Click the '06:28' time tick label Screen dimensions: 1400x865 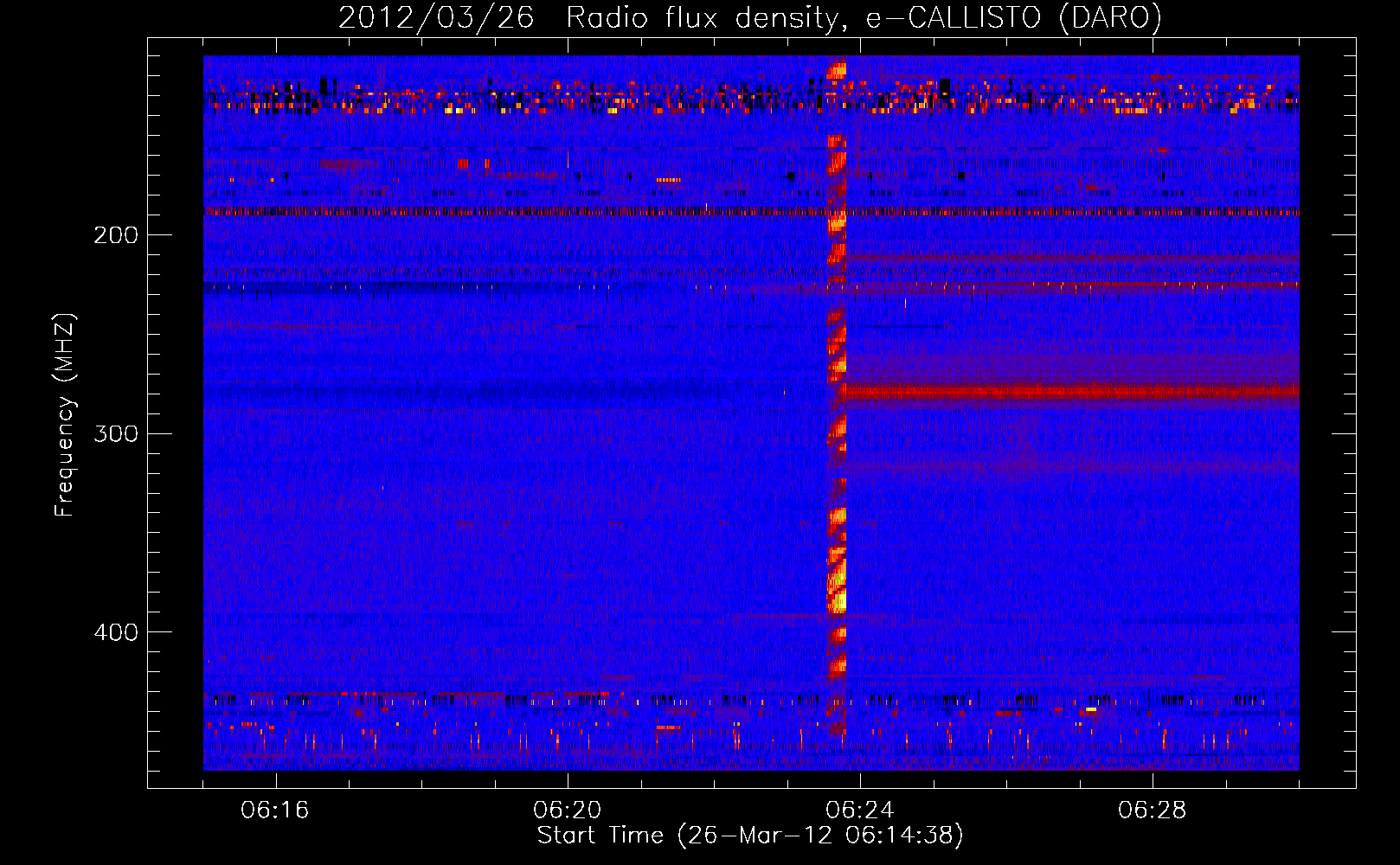pyautogui.click(x=1153, y=811)
